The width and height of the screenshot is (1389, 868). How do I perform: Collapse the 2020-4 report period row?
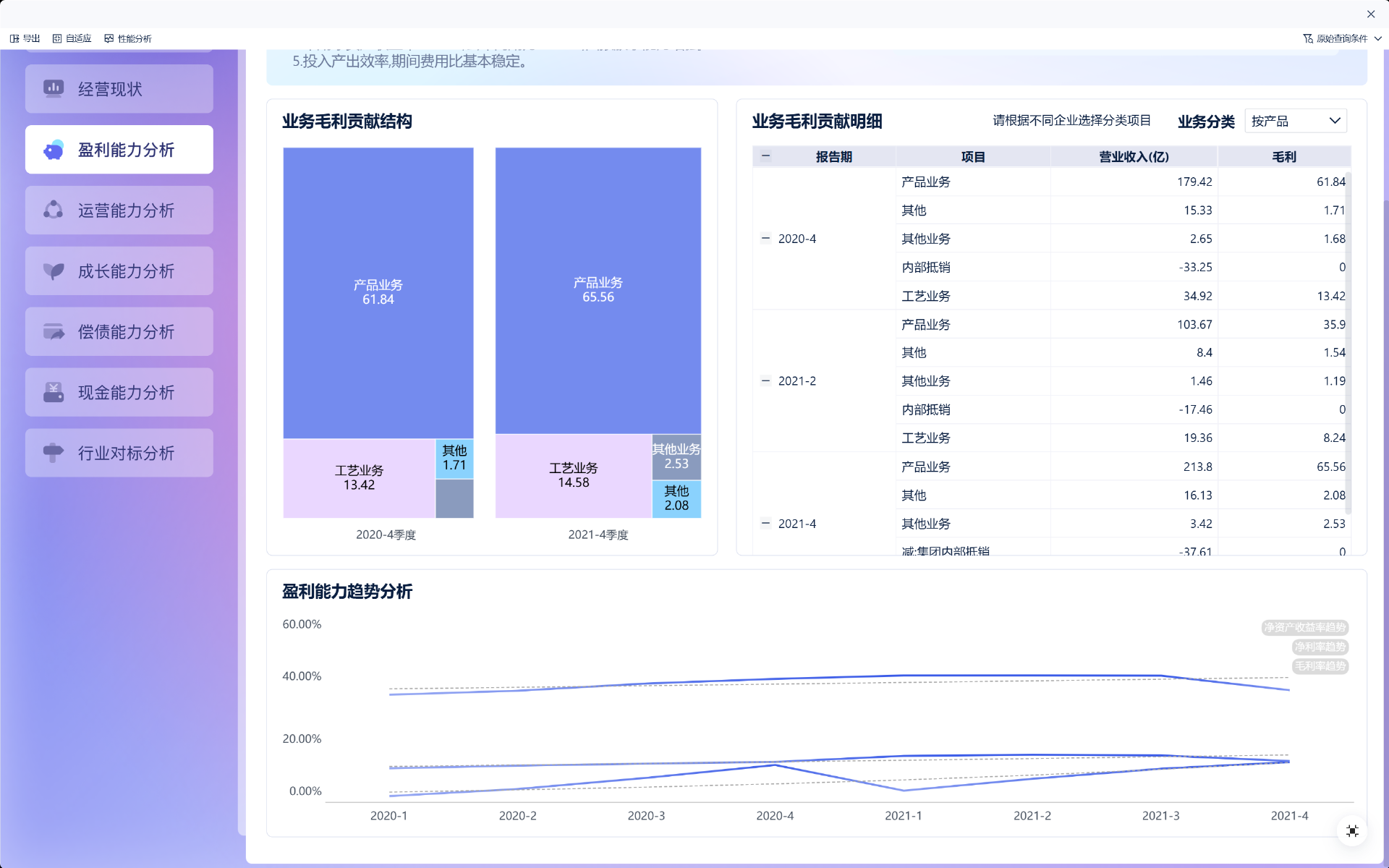pyautogui.click(x=765, y=238)
